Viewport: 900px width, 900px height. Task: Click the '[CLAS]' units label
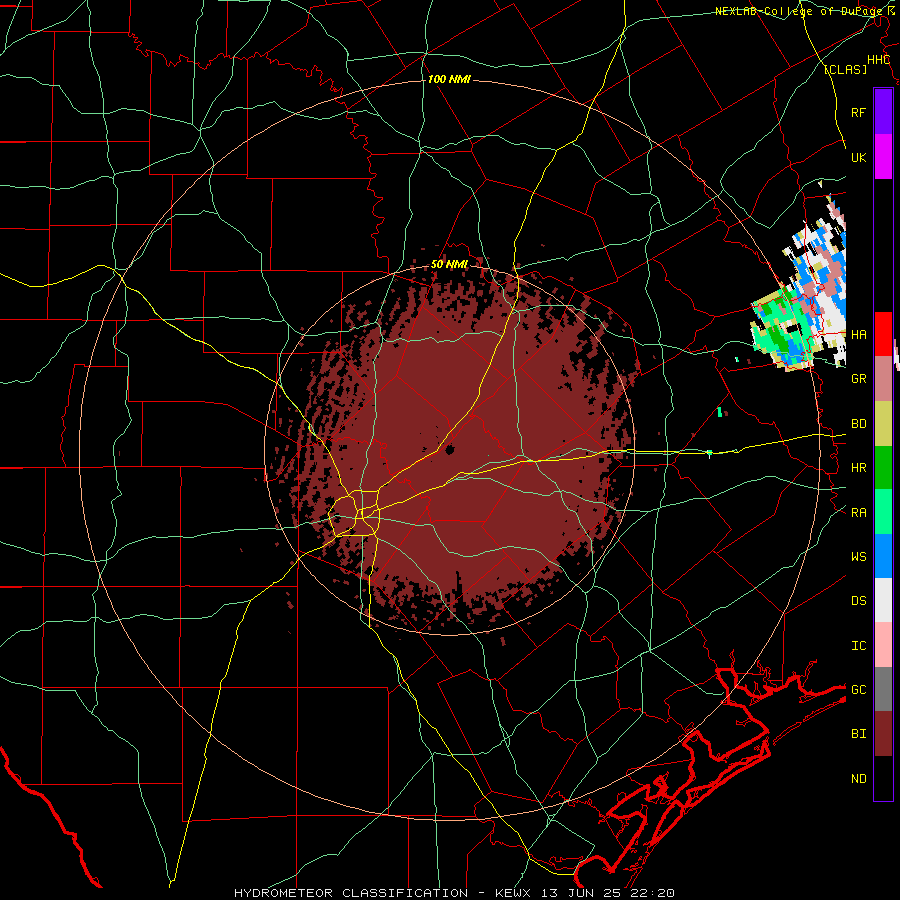click(845, 69)
